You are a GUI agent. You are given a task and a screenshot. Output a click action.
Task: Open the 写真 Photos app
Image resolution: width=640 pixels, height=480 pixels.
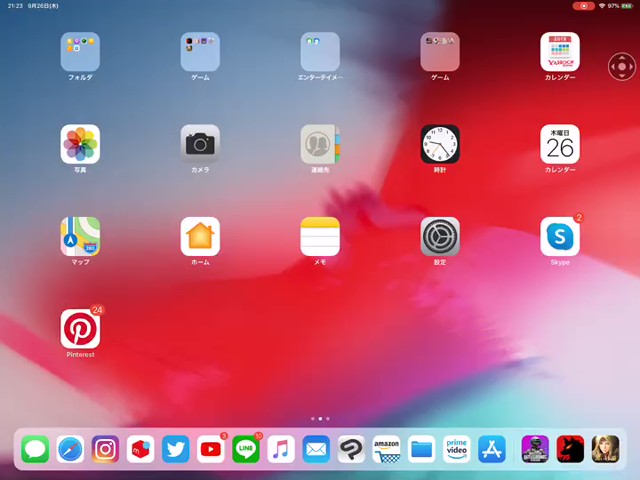tap(80, 144)
